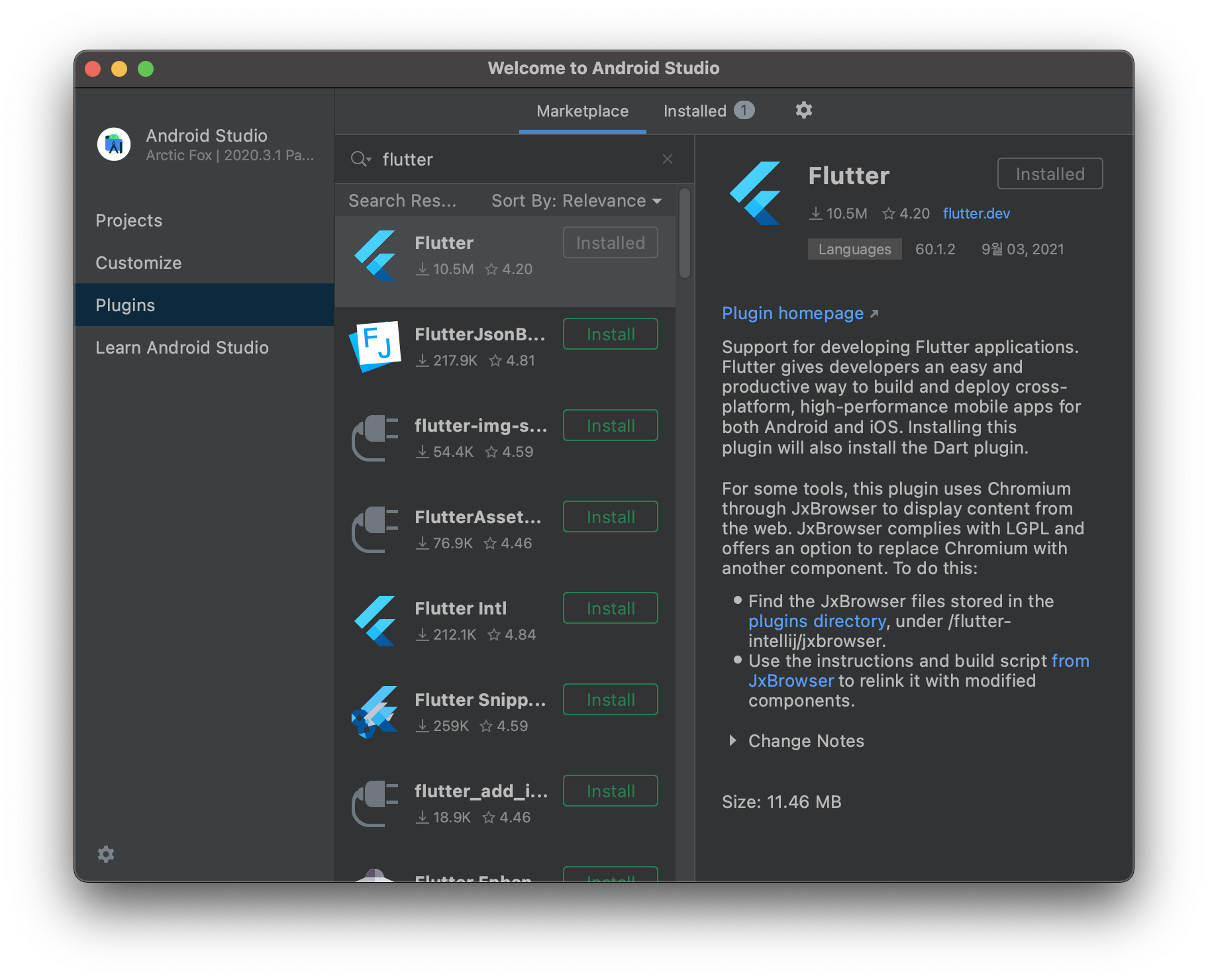Select FlutterJsonB... plugin name

pos(480,334)
